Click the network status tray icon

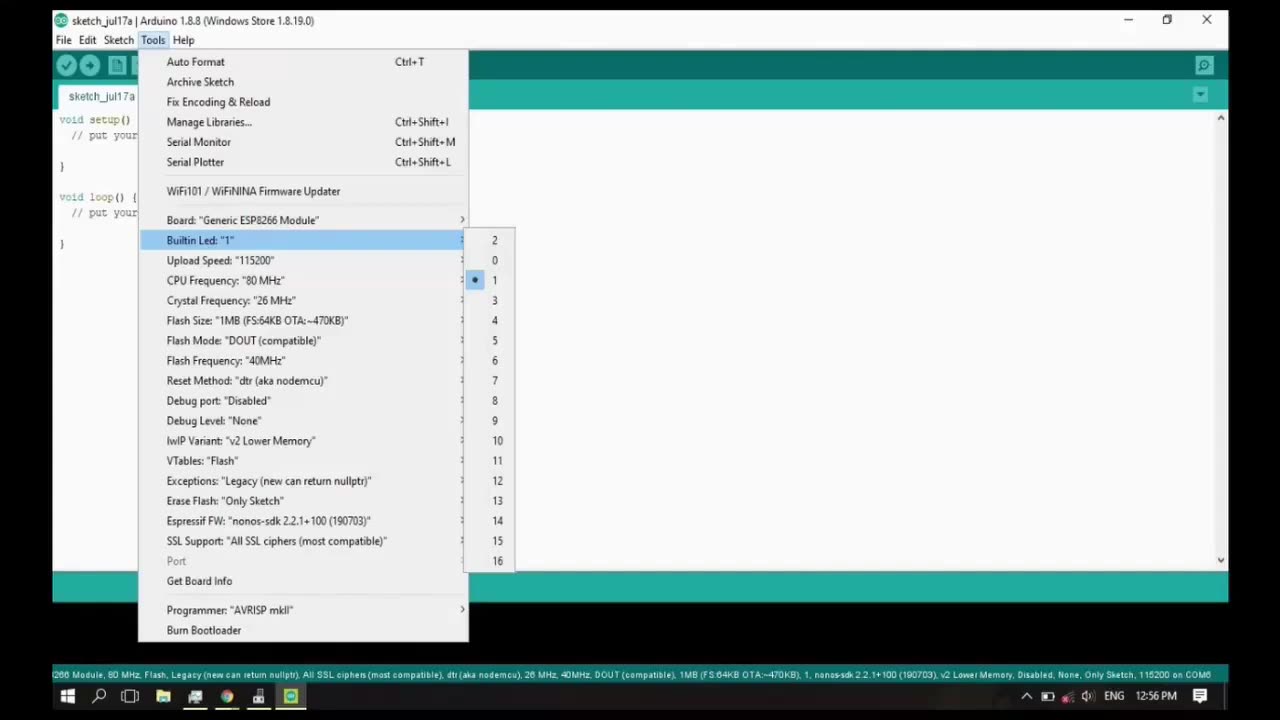(1067, 696)
